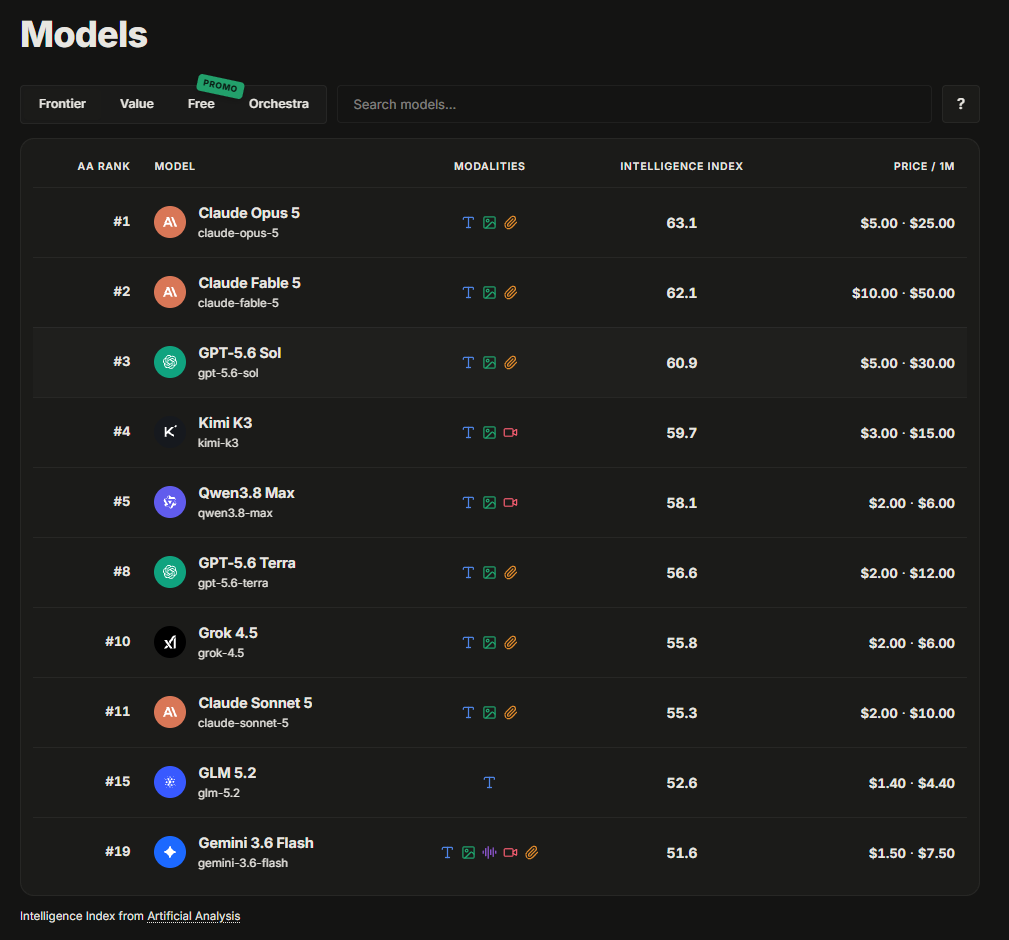The image size is (1009, 940).
Task: Open the Artificial Analysis link
Action: point(194,916)
